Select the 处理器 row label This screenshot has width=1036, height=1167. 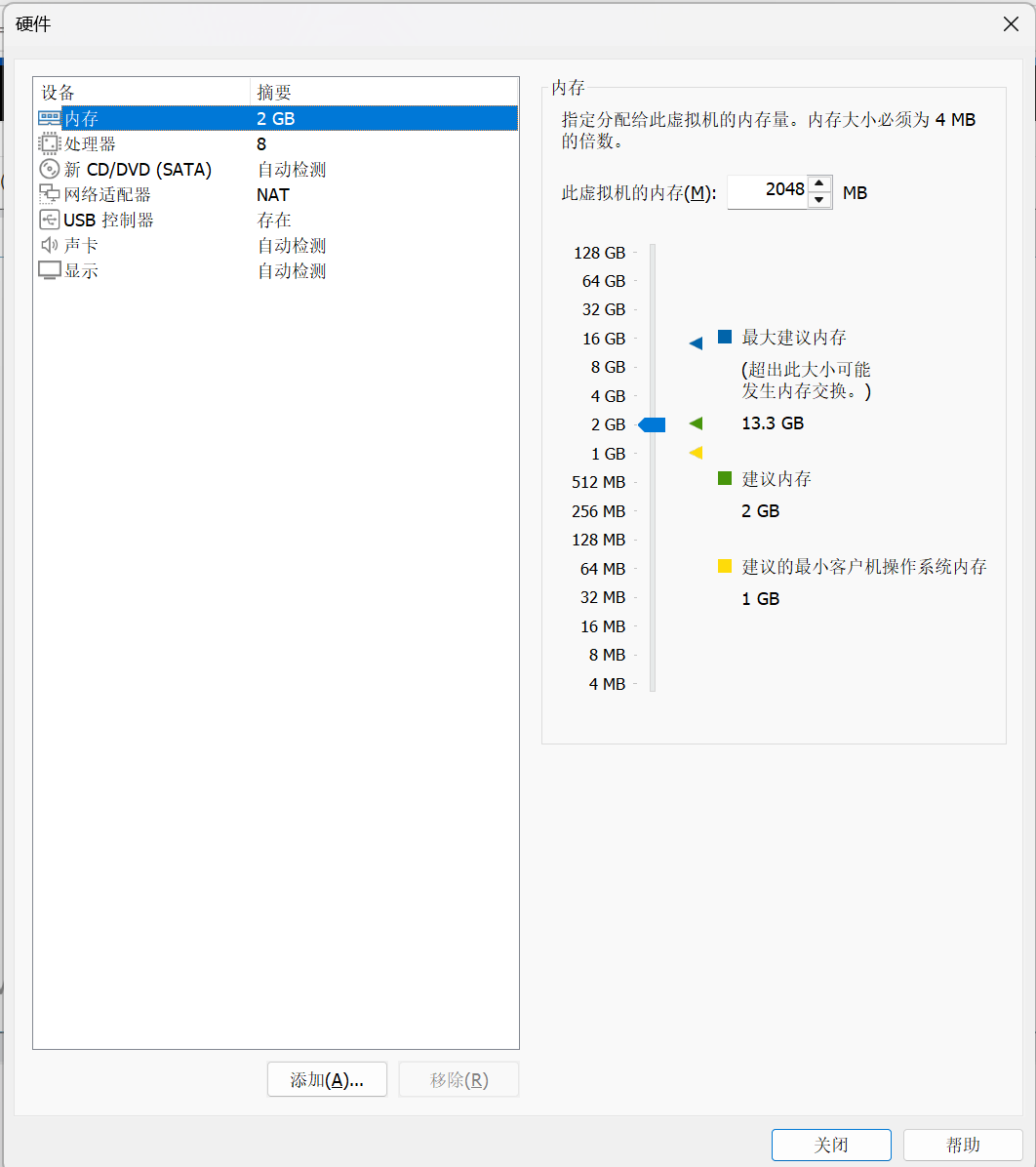[x=90, y=143]
